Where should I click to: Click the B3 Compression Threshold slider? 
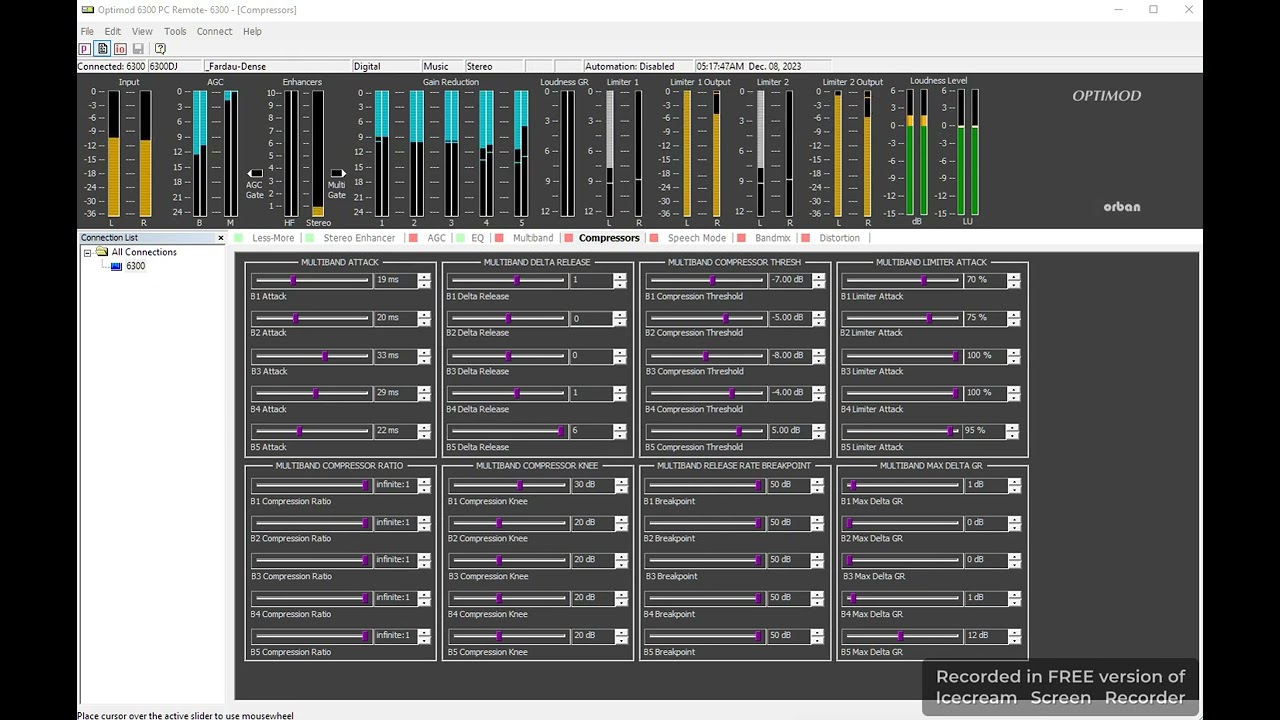705,356
